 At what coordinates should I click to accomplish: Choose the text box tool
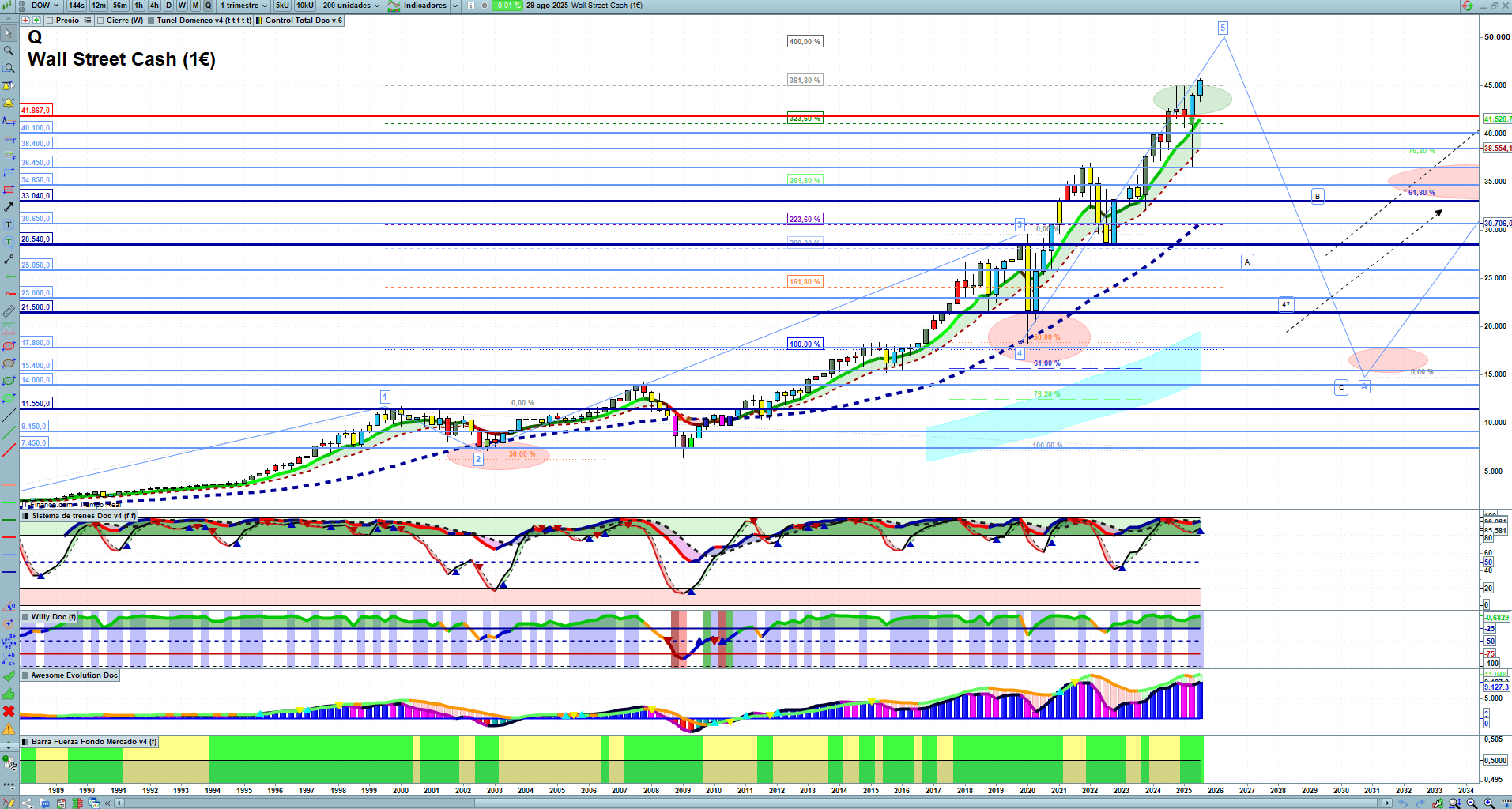(x=9, y=224)
